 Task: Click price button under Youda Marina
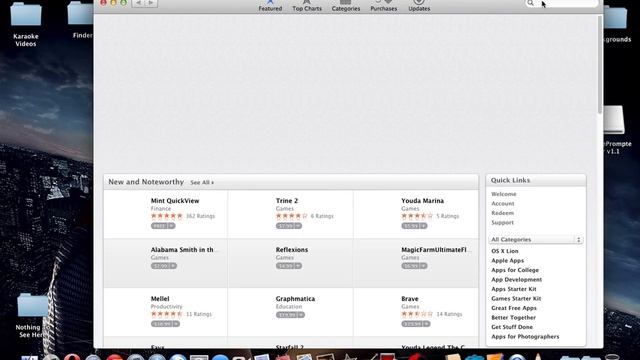point(414,226)
